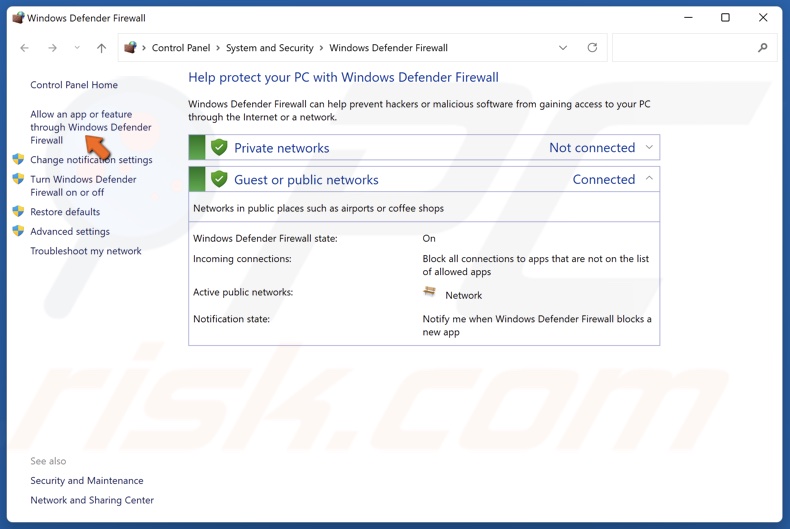The height and width of the screenshot is (529, 790).
Task: Collapse the Guest or public networks chevron
Action: pyautogui.click(x=649, y=178)
